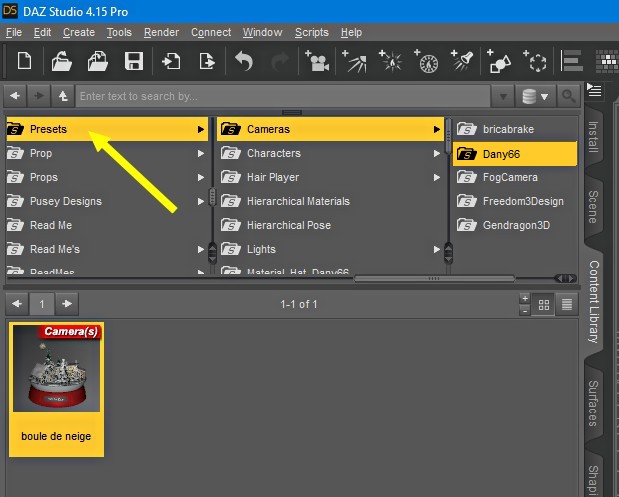This screenshot has height=497, width=619.
Task: Select the boule de neige camera thumbnail
Action: (56, 389)
